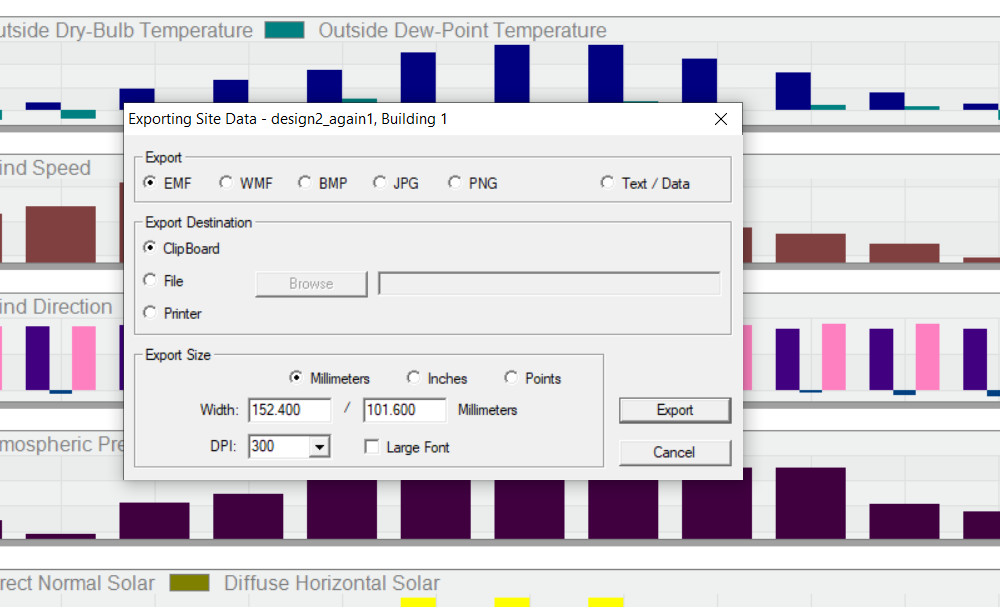This screenshot has height=607, width=1000.
Task: Cancel the export dialog
Action: click(x=675, y=452)
